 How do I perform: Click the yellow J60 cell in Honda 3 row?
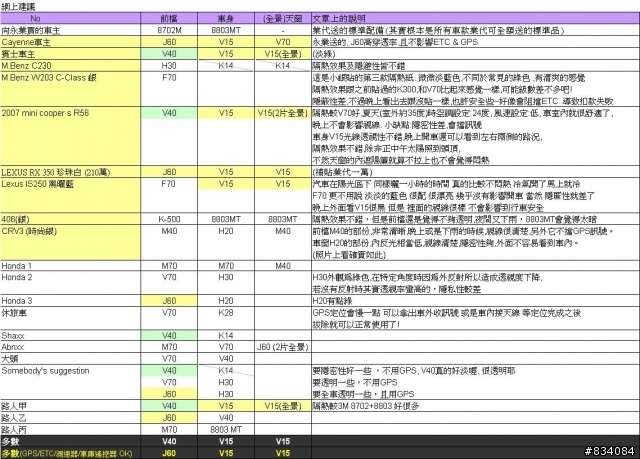[x=169, y=301]
